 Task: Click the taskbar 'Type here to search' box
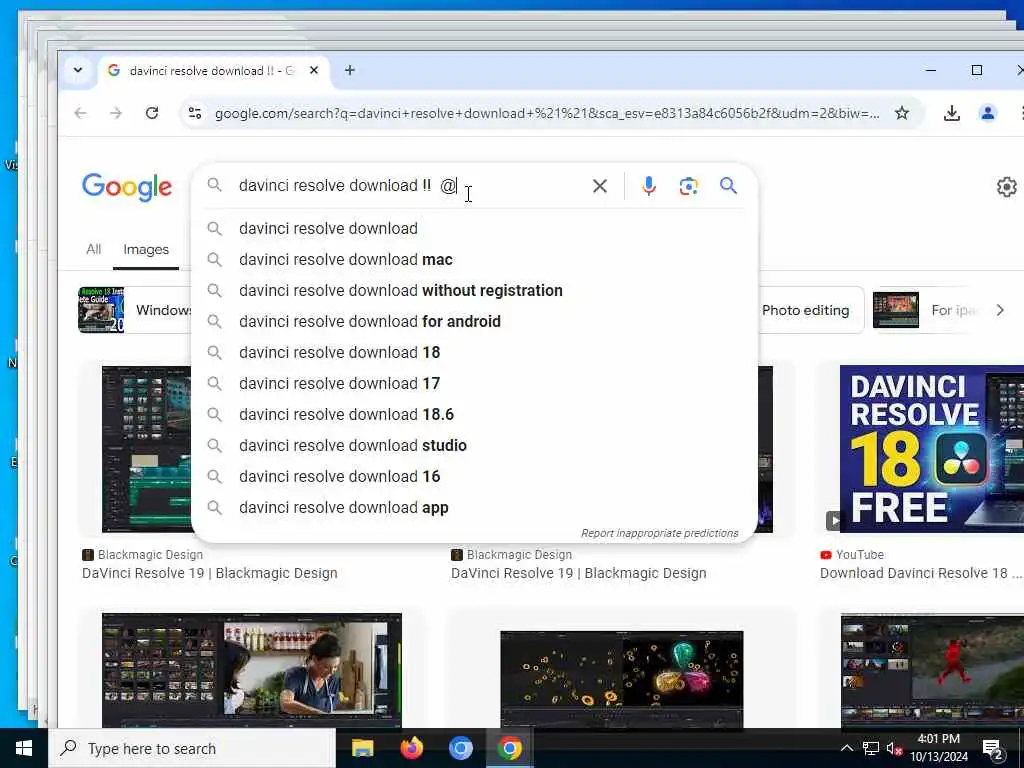click(x=192, y=748)
